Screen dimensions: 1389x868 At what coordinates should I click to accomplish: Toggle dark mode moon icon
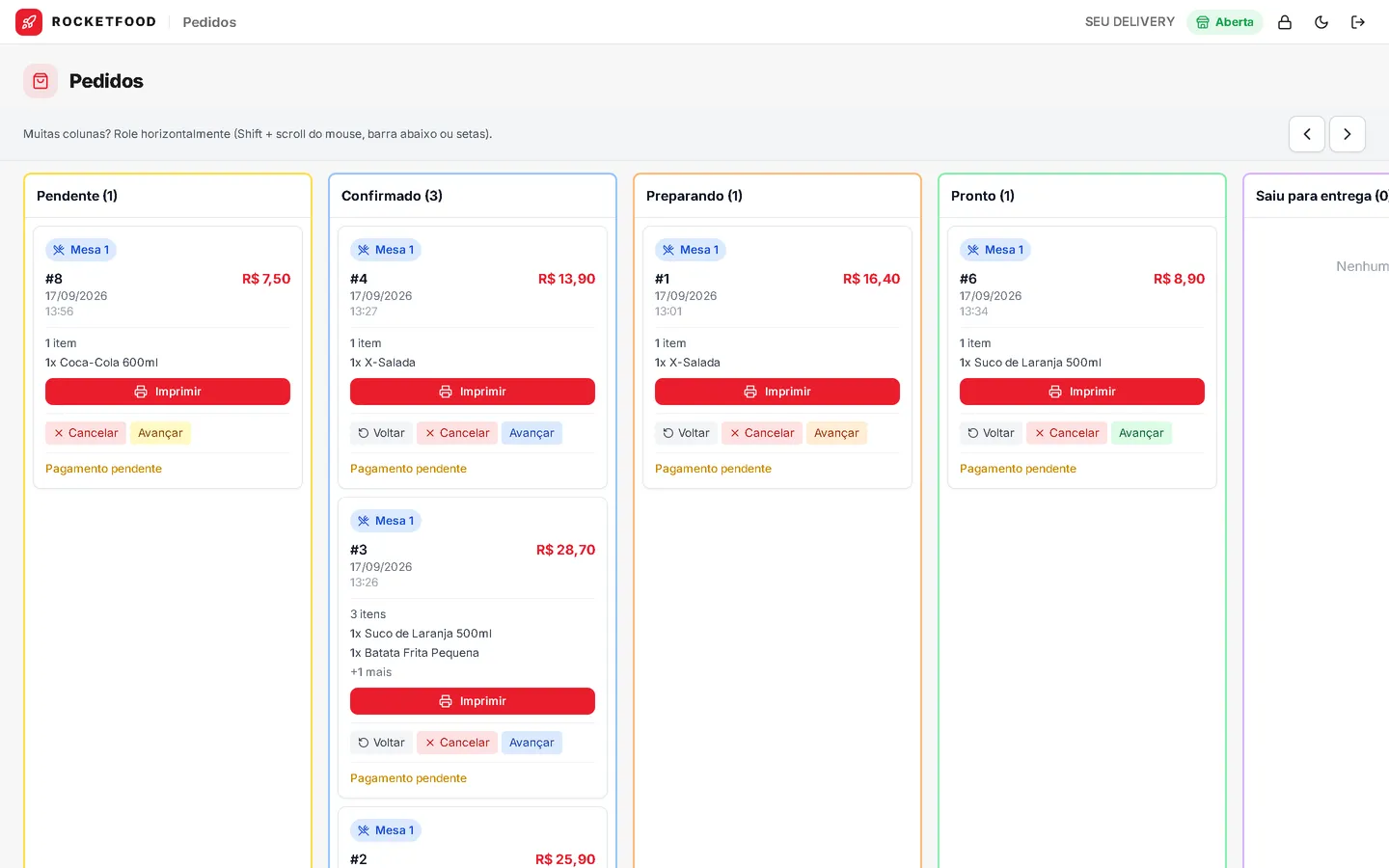point(1321,22)
